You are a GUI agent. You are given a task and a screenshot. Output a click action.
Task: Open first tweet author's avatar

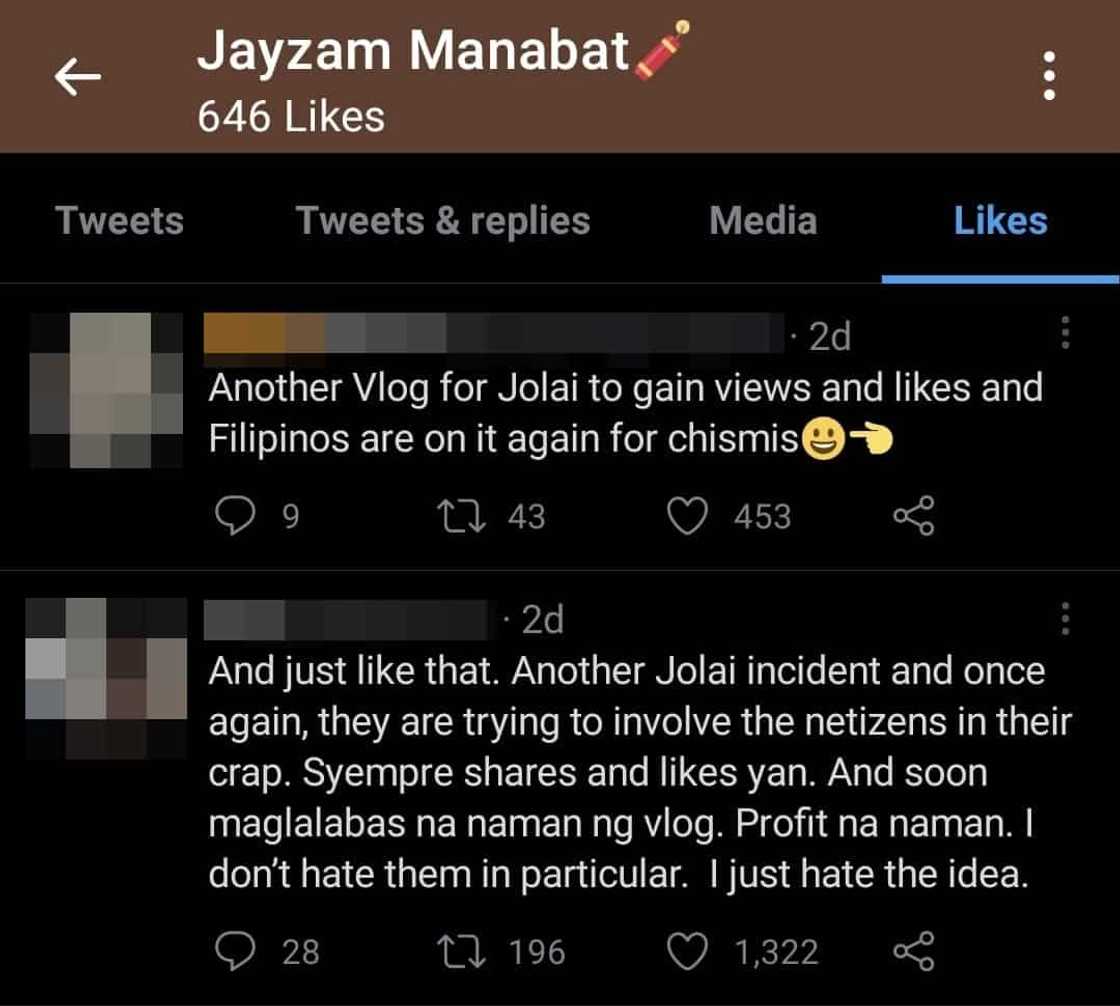106,390
